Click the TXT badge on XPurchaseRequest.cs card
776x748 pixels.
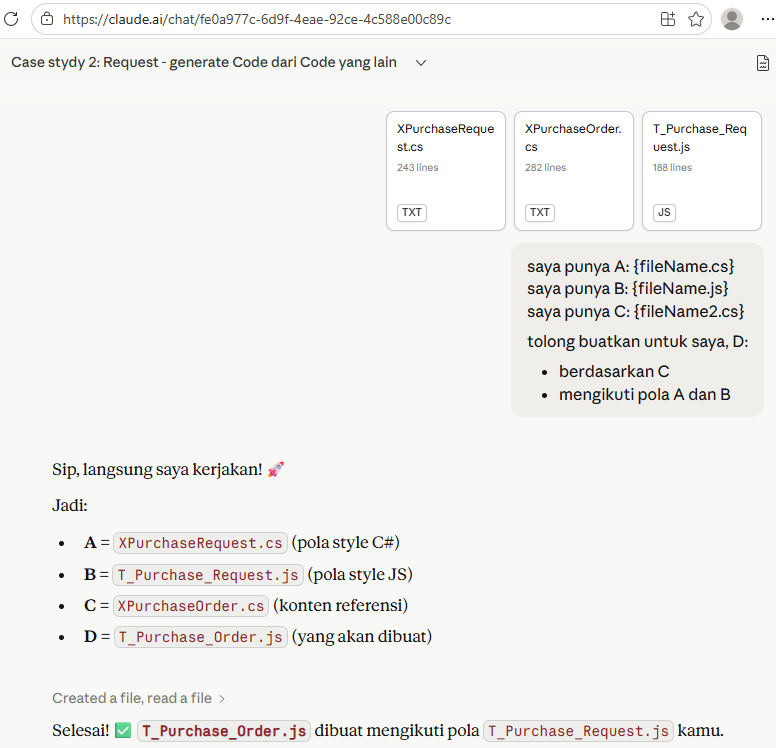tap(412, 212)
